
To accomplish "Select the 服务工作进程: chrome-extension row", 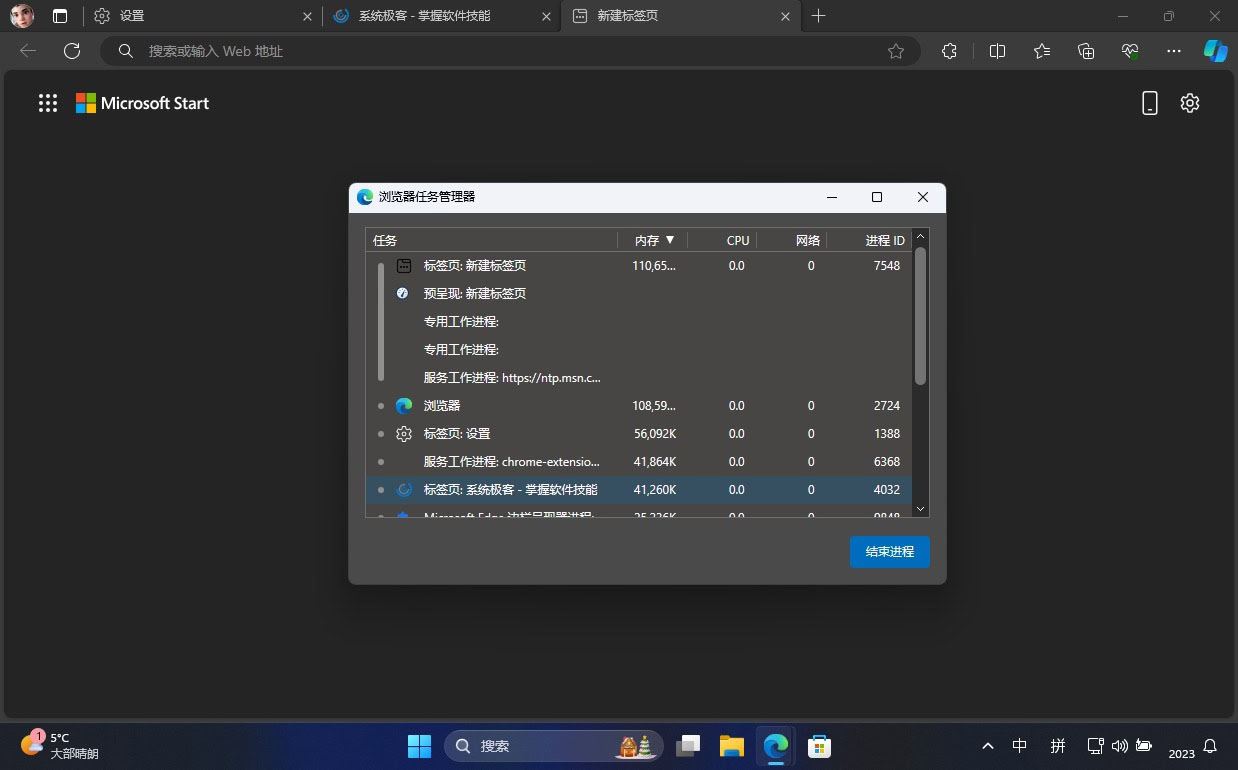I will [x=639, y=462].
